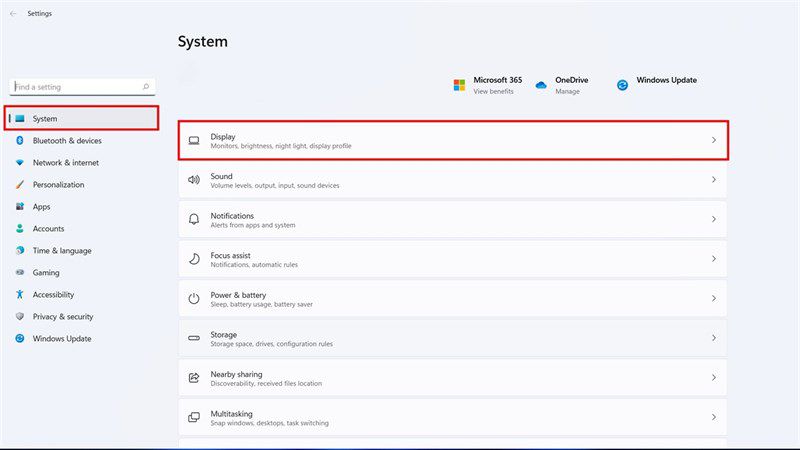Expand the Storage row chevron

(x=714, y=338)
